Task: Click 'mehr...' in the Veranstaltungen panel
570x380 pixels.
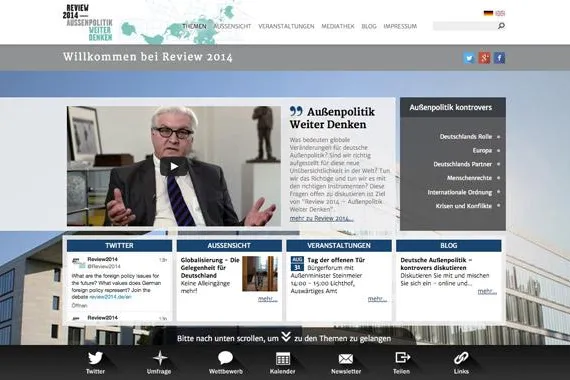Action: point(377,299)
